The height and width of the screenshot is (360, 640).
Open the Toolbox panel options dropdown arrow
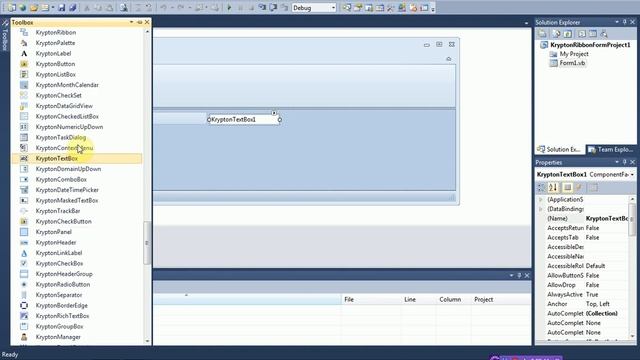pos(131,22)
